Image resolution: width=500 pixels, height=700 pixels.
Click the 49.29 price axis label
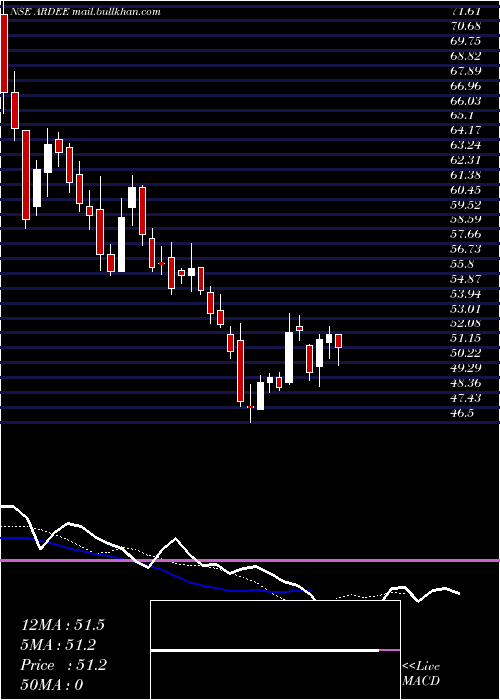[x=466, y=368]
